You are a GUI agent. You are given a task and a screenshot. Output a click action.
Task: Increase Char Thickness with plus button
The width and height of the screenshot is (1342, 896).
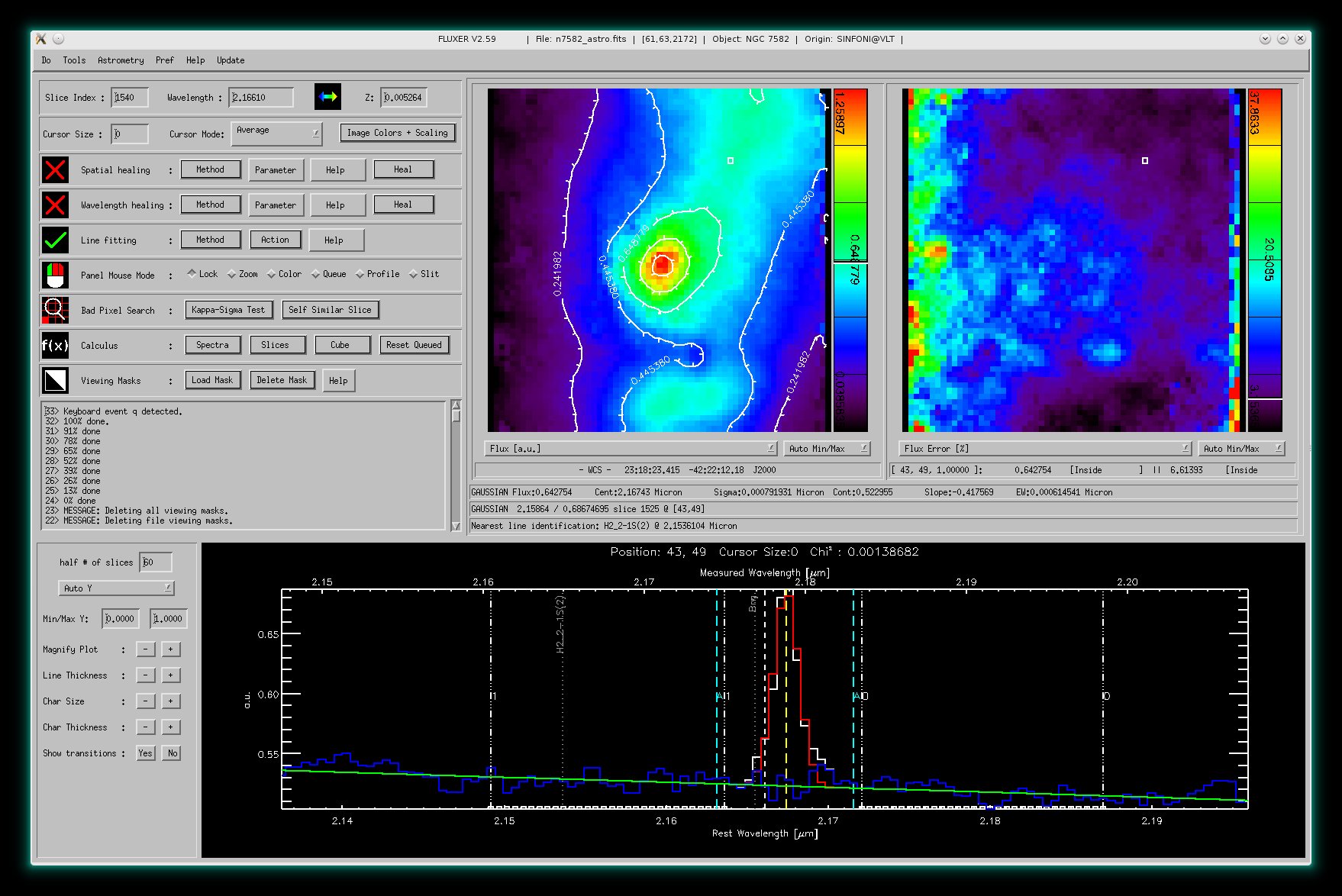(171, 727)
